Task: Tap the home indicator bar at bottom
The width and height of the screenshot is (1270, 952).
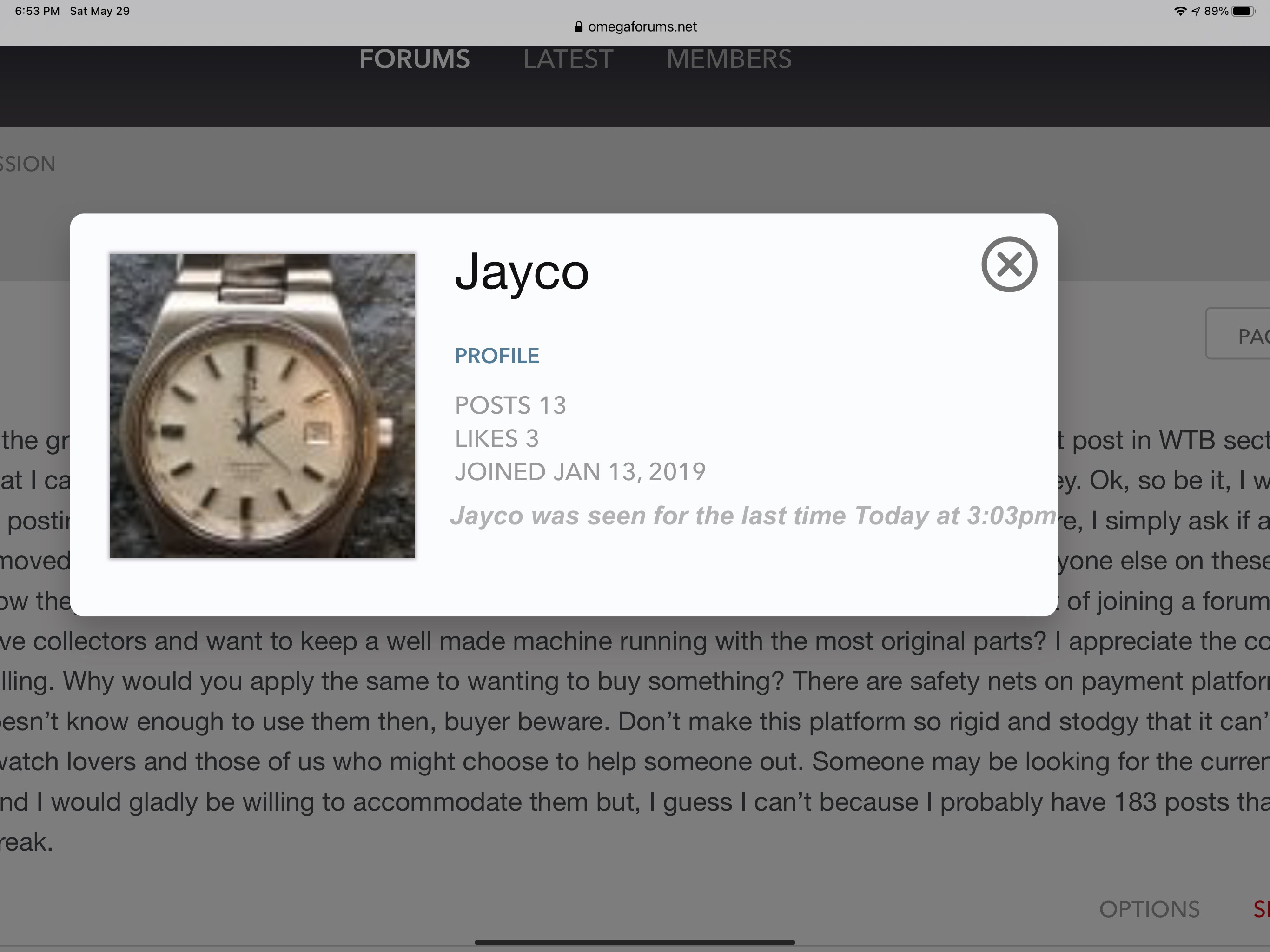Action: (x=635, y=942)
